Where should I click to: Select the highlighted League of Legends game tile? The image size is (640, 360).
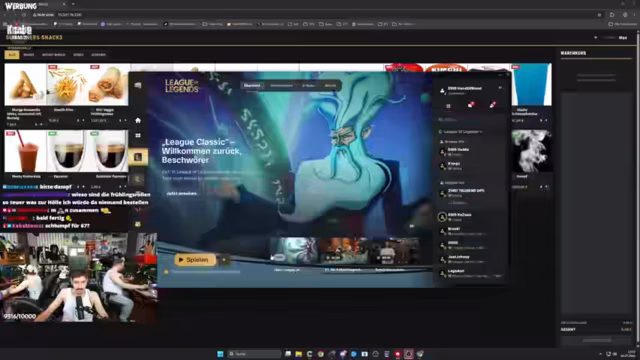tap(138, 157)
